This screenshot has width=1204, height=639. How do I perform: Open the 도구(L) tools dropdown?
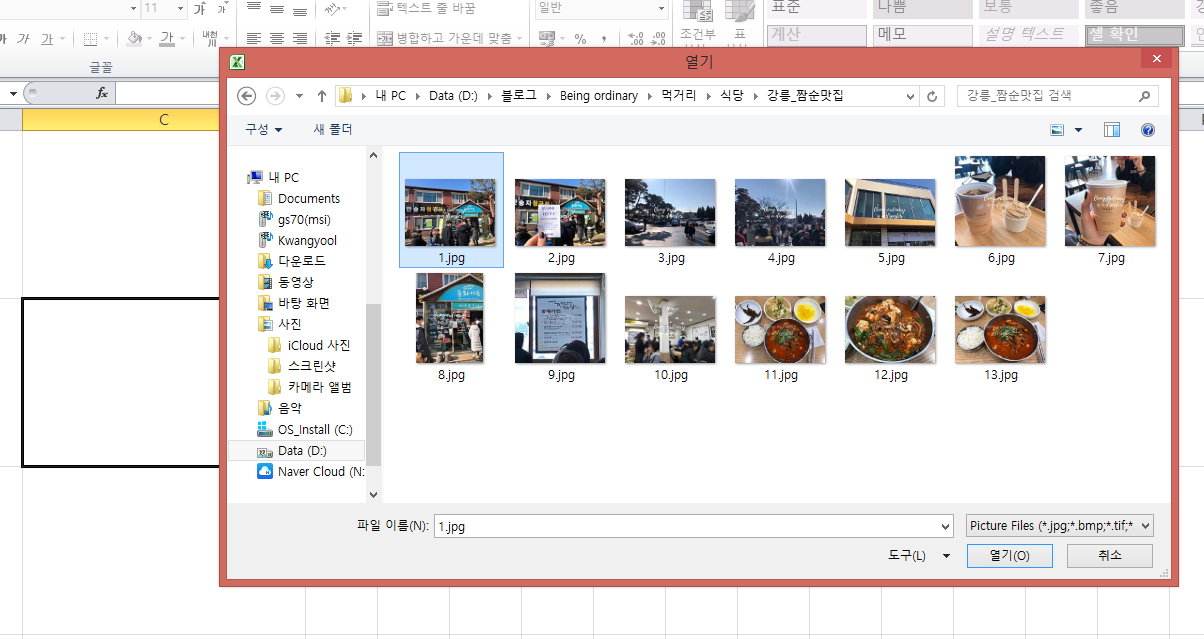[916, 555]
